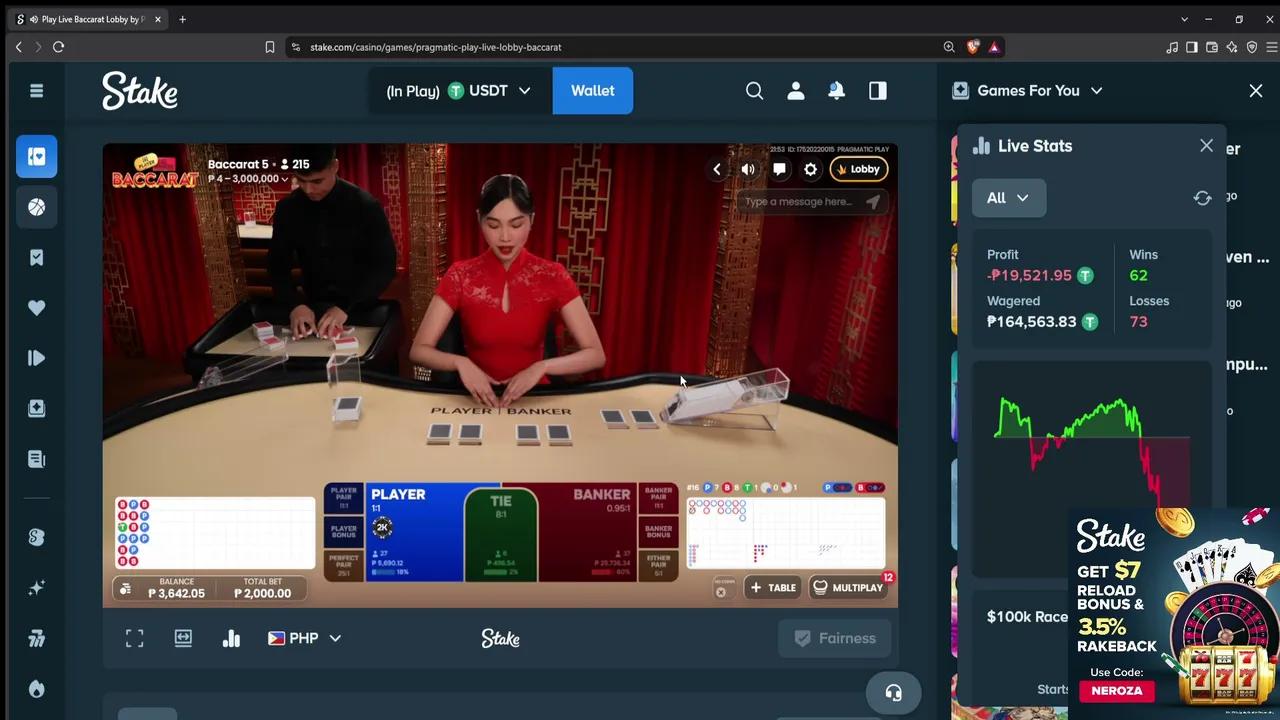Close the Games For You panel
The width and height of the screenshot is (1280, 720).
1256,91
